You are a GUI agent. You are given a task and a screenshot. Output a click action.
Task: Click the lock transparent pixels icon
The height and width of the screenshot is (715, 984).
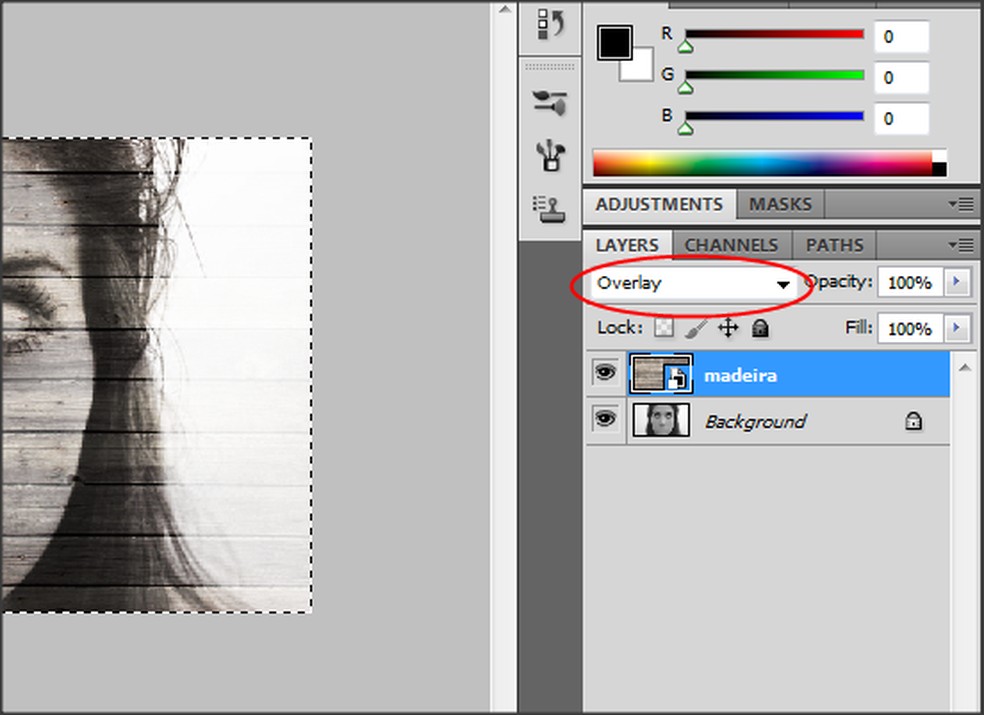[x=664, y=328]
